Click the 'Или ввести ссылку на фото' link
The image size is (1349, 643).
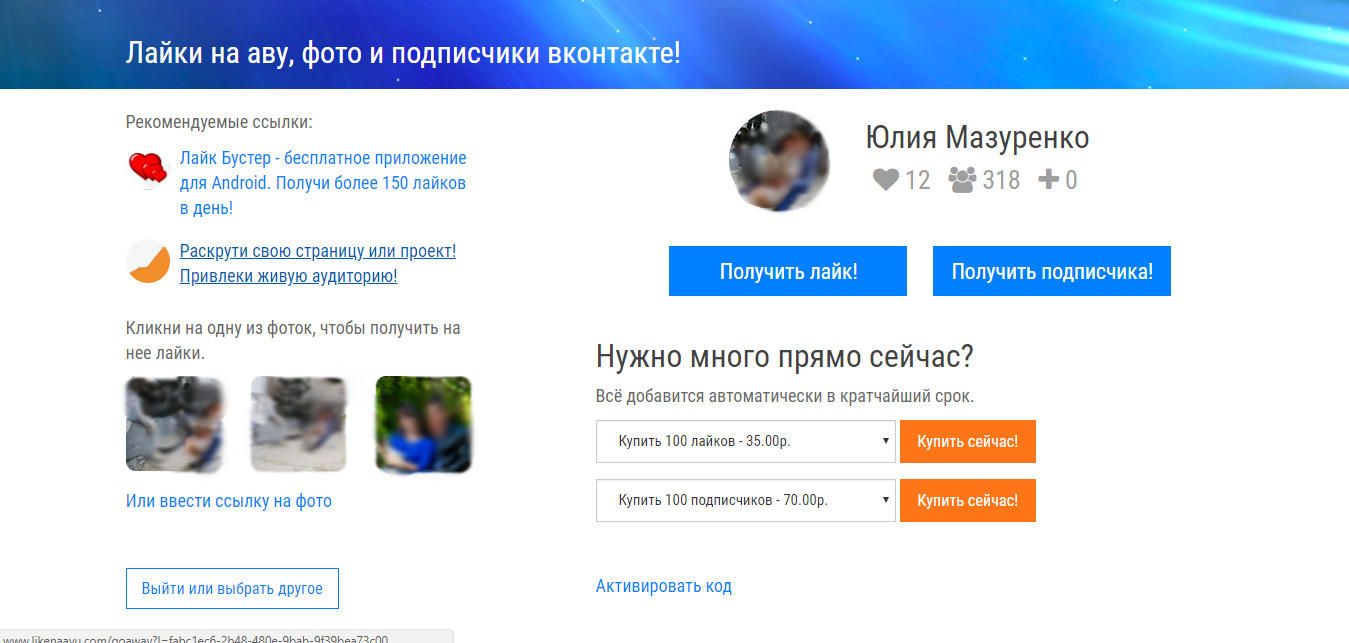click(x=228, y=500)
